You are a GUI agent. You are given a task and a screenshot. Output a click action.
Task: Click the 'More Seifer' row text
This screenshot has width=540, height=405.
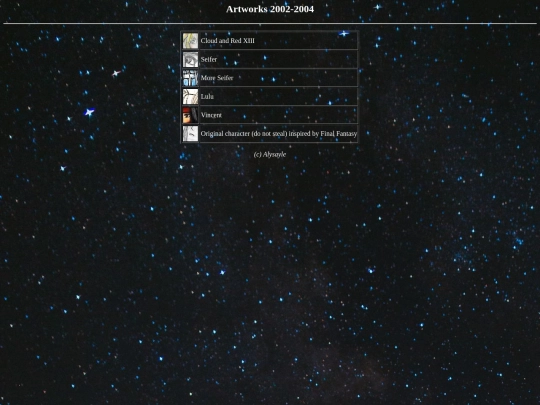tap(217, 78)
